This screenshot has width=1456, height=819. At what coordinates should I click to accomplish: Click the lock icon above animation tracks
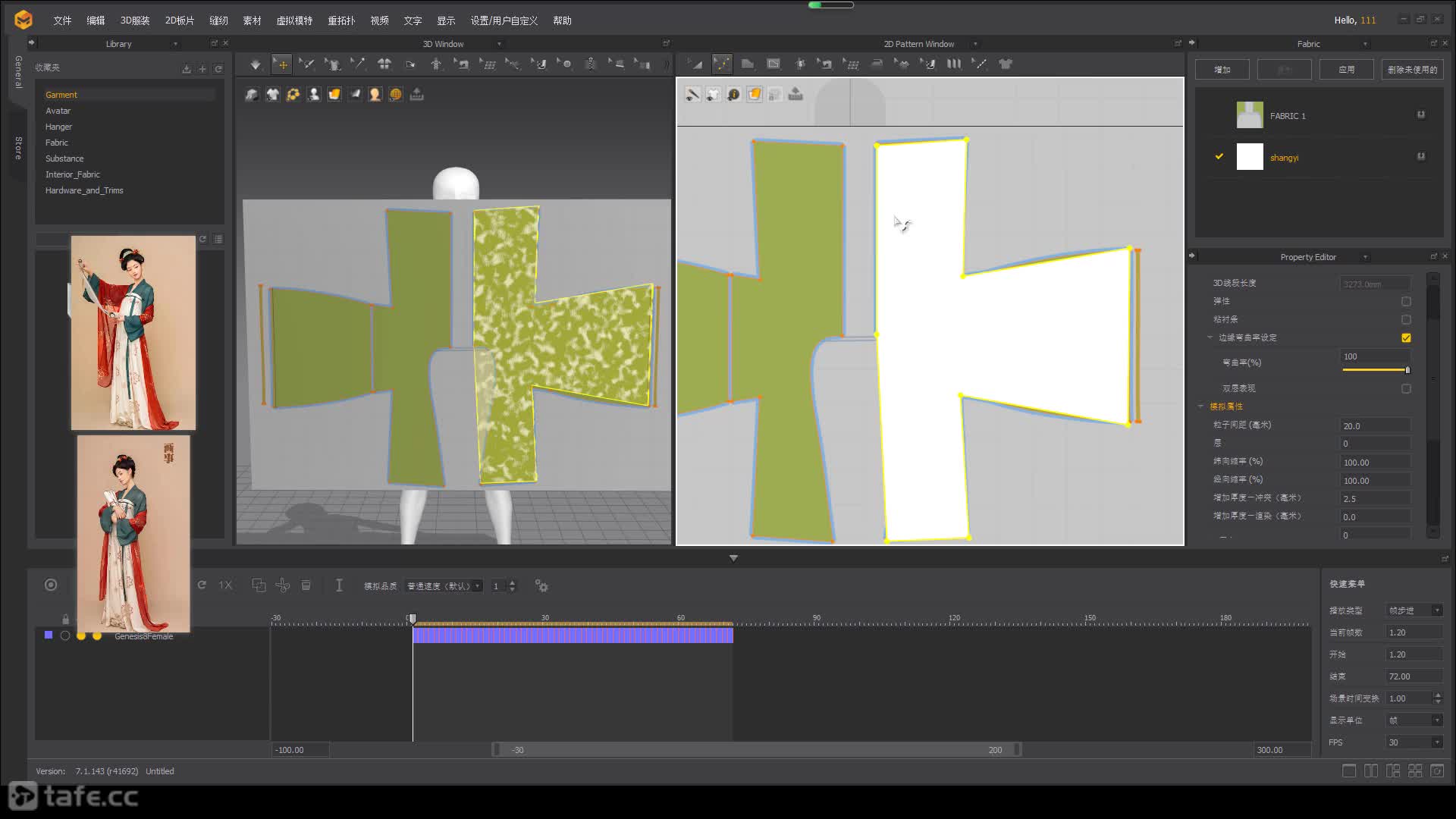pyautogui.click(x=65, y=620)
